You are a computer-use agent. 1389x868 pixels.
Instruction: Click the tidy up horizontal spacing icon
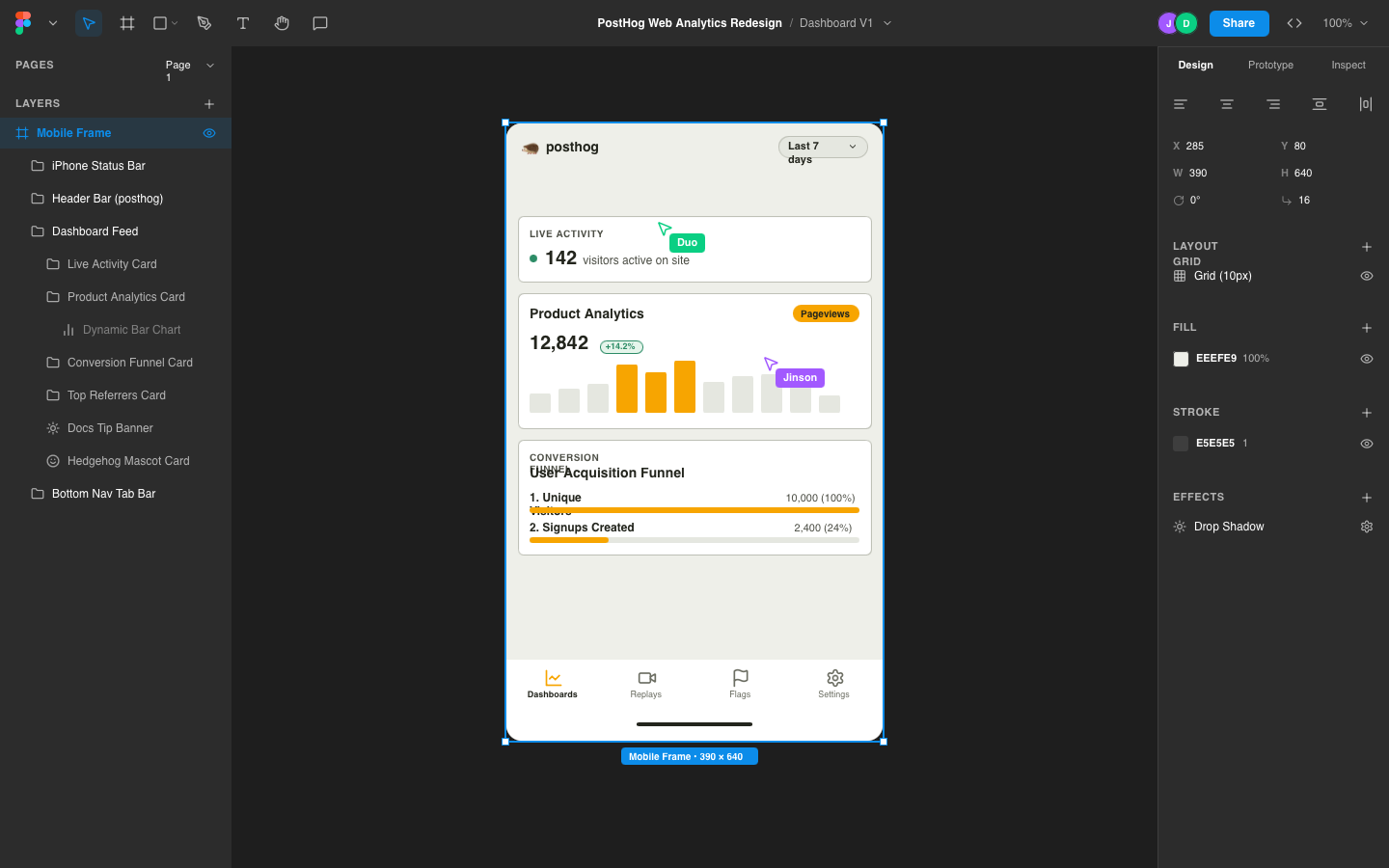pyautogui.click(x=1366, y=104)
